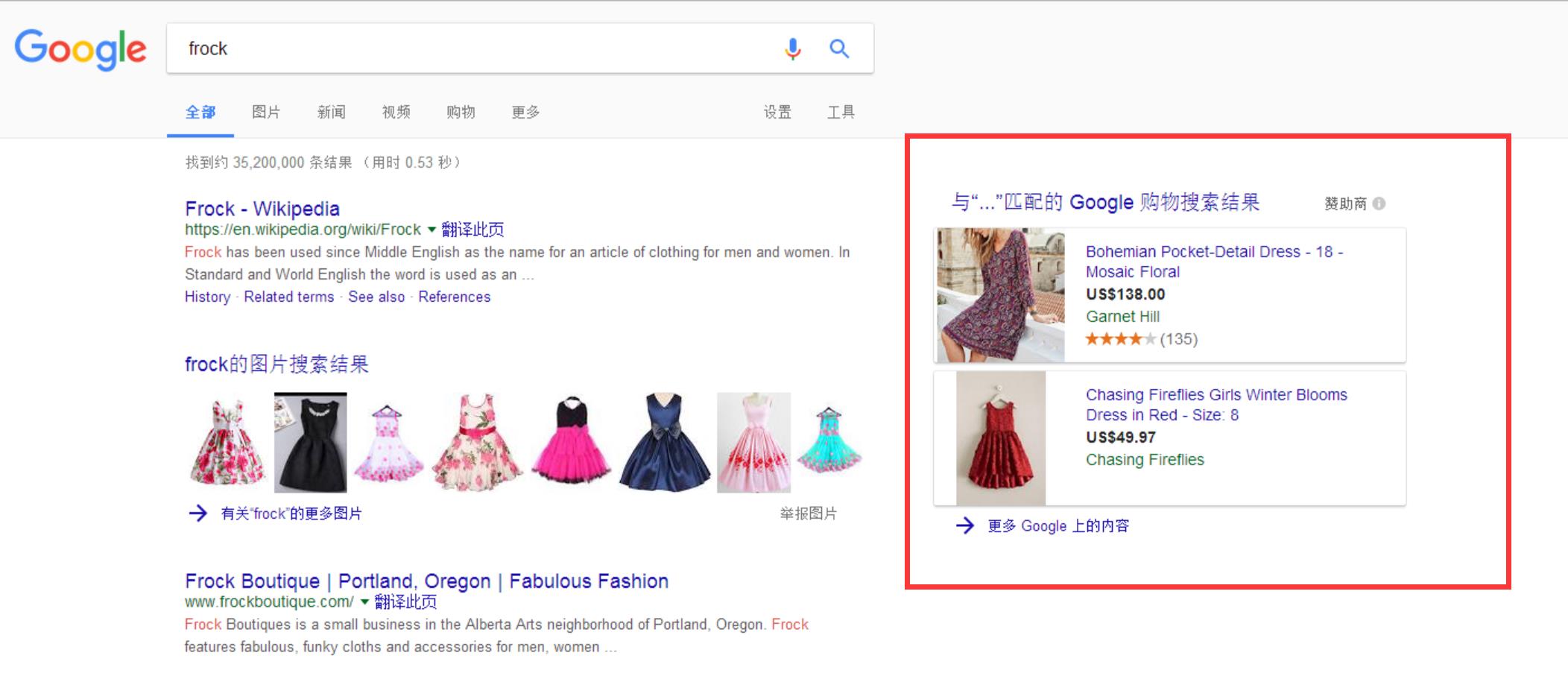The height and width of the screenshot is (679, 1568).
Task: Click the blue magnifier search icon
Action: tap(840, 49)
